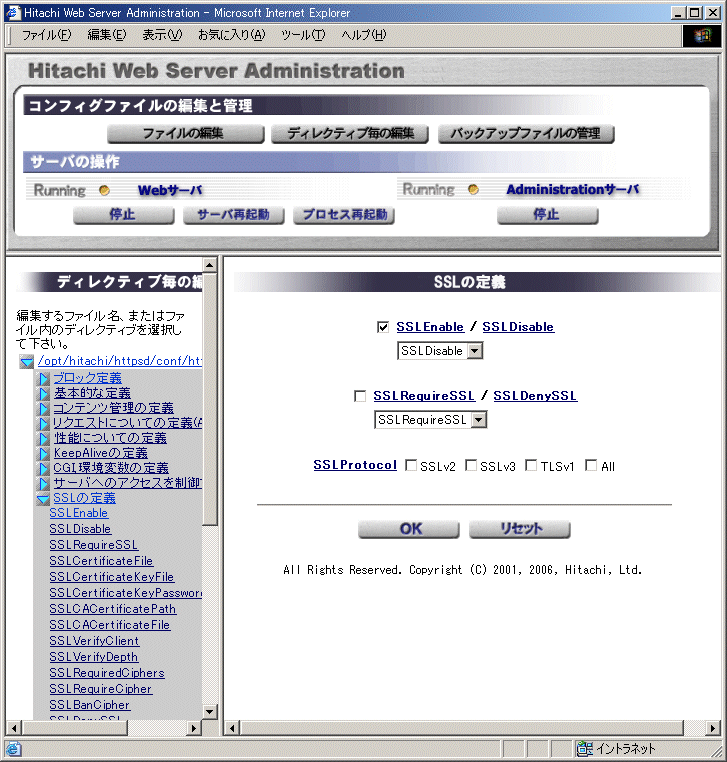Image resolution: width=727 pixels, height=762 pixels.
Task: Open the ツール(T) menu
Action: pos(303,35)
